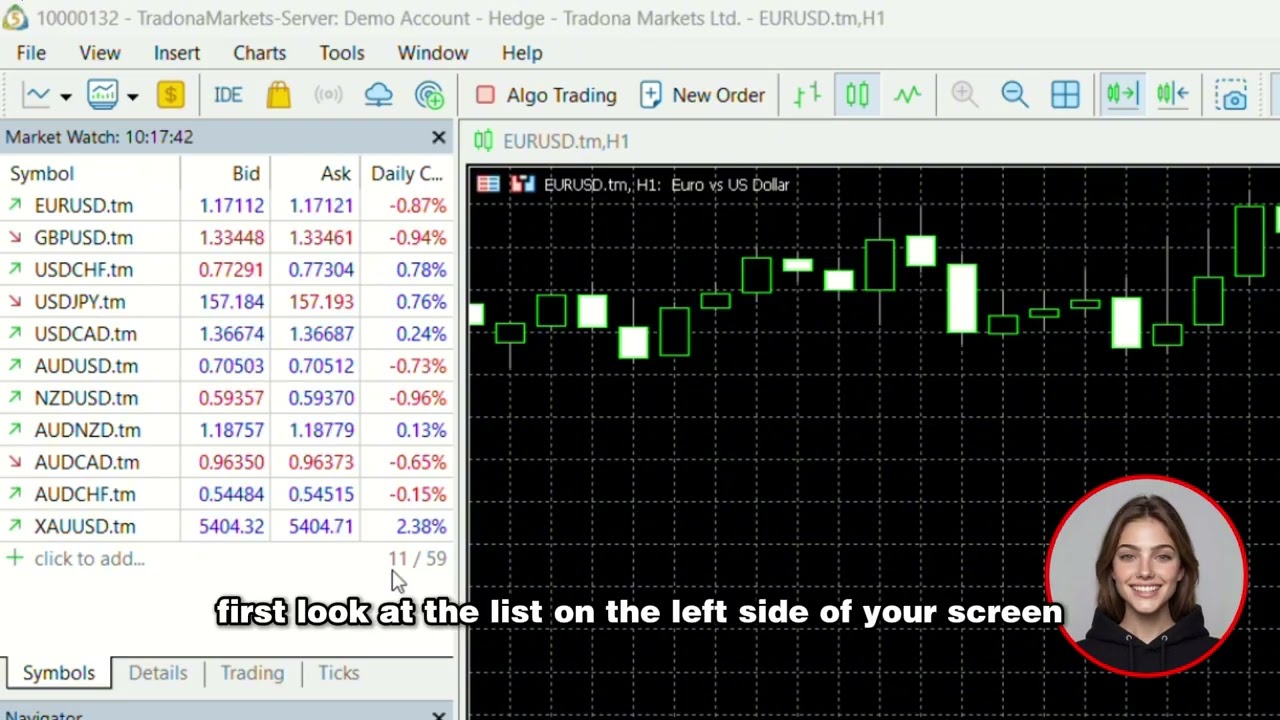
Task: Open the Insert menu
Action: tap(177, 53)
